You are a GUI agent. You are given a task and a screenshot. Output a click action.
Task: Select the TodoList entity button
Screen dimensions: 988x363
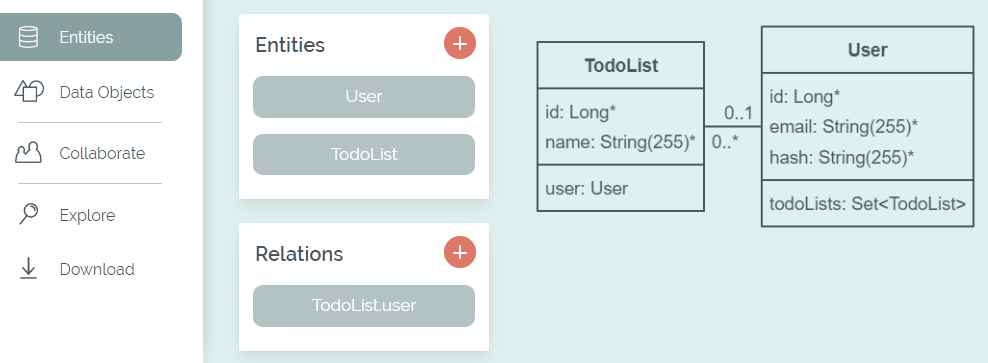pos(364,154)
